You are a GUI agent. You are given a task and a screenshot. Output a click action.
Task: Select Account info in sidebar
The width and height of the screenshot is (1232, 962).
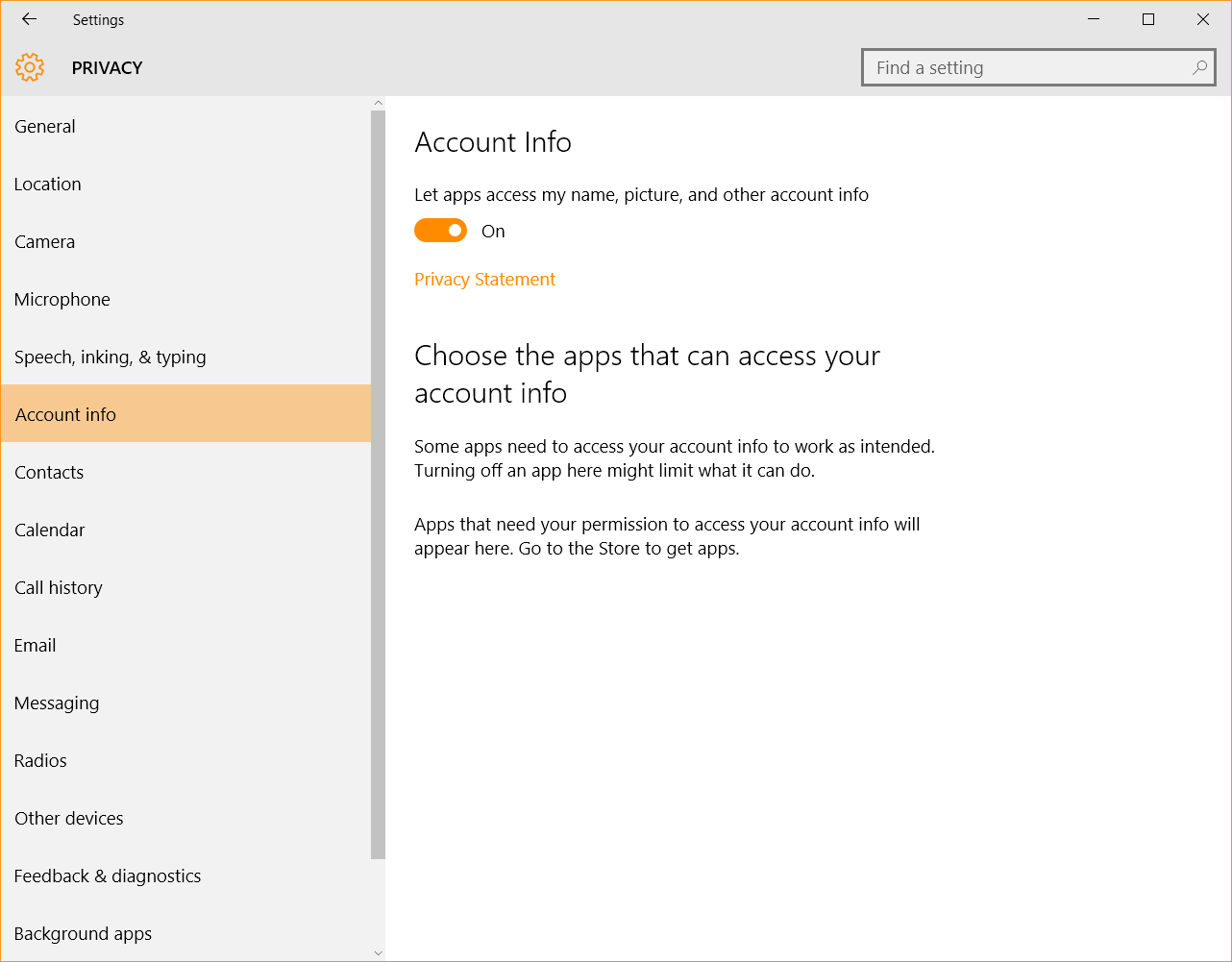tap(185, 414)
